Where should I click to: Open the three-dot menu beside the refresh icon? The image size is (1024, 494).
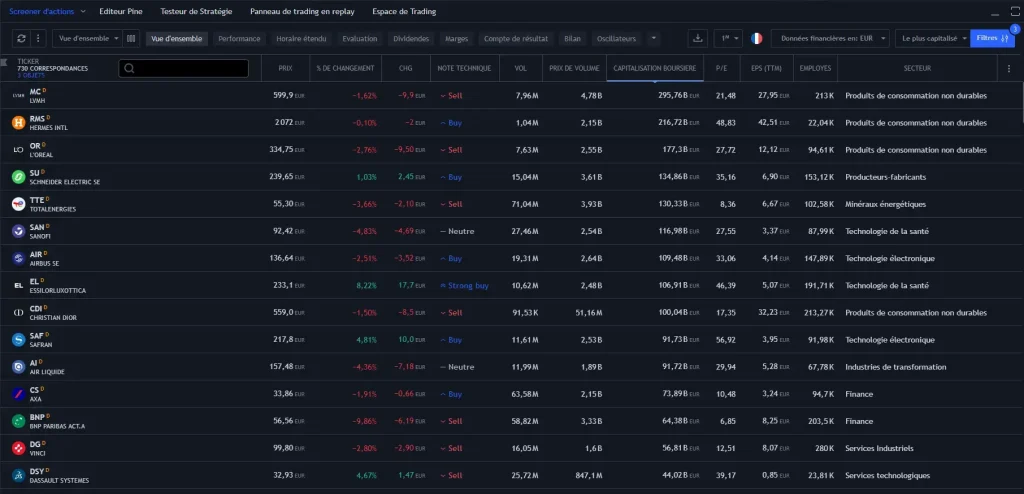pos(38,39)
